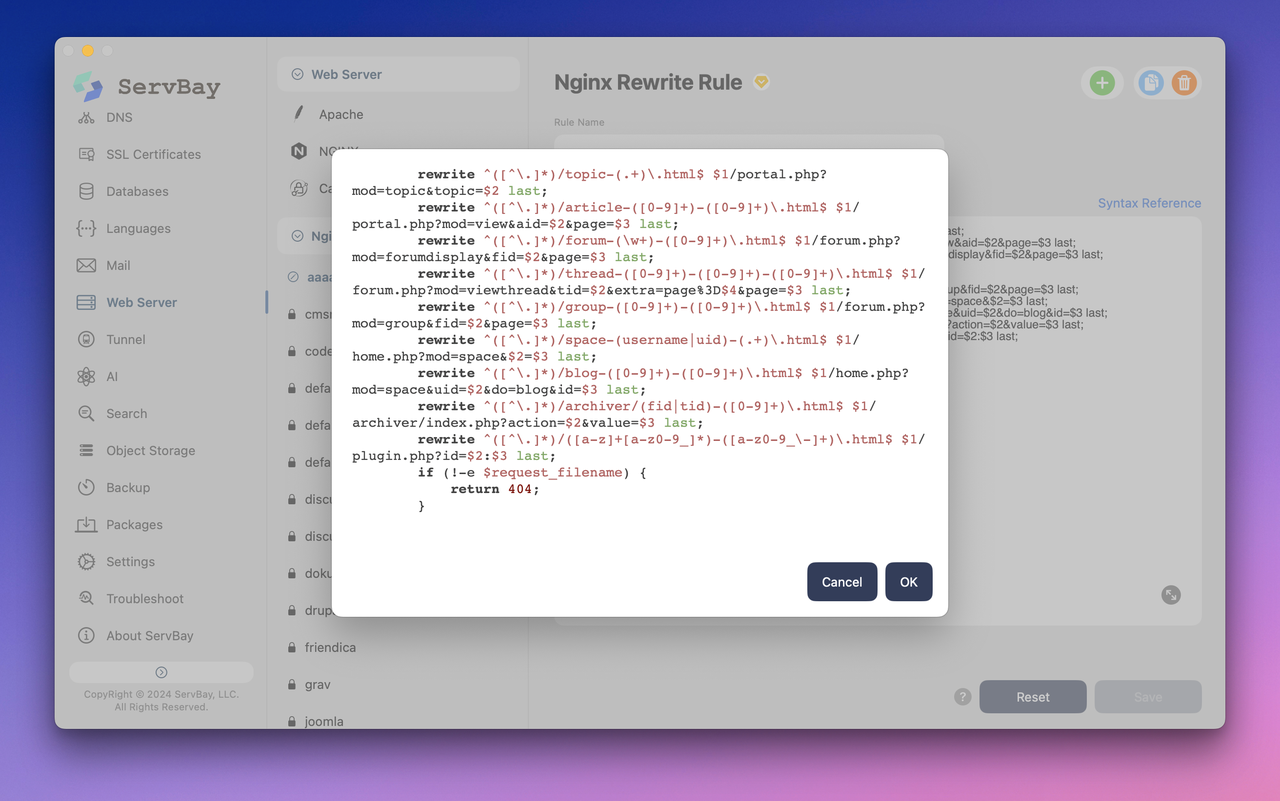Click the 'return 404;' line in dialog
The image size is (1280, 801).
tap(494, 489)
